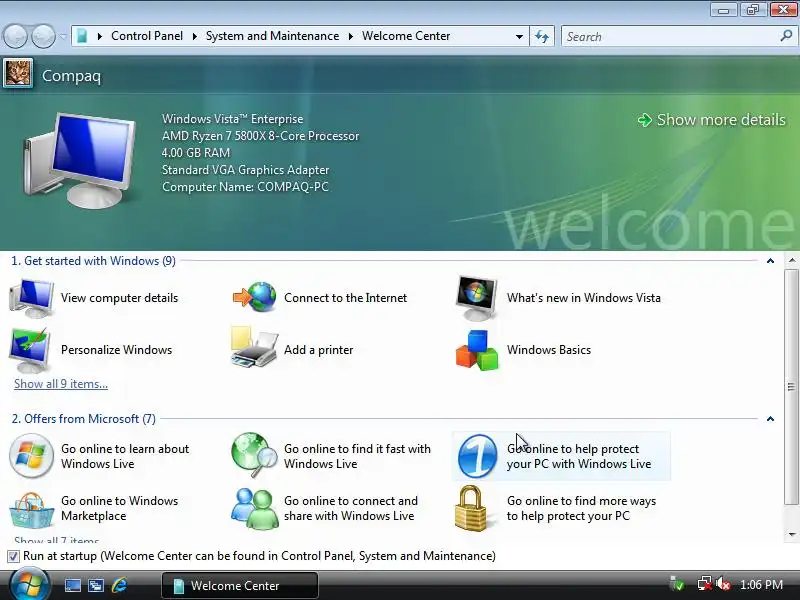800x600 pixels.
Task: Click Windows Basics label
Action: [x=549, y=350]
